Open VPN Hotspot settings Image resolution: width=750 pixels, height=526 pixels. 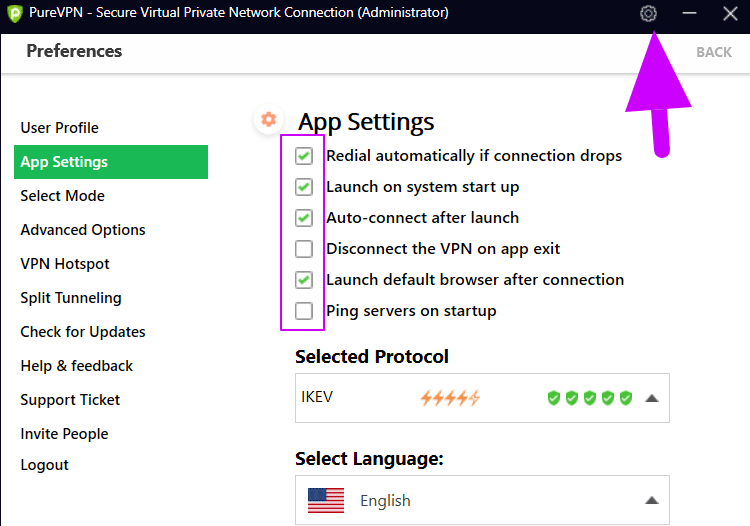tap(65, 264)
